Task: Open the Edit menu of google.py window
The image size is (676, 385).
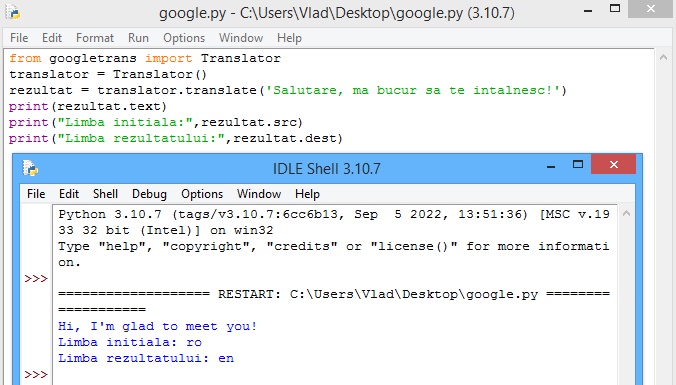Action: [x=52, y=38]
